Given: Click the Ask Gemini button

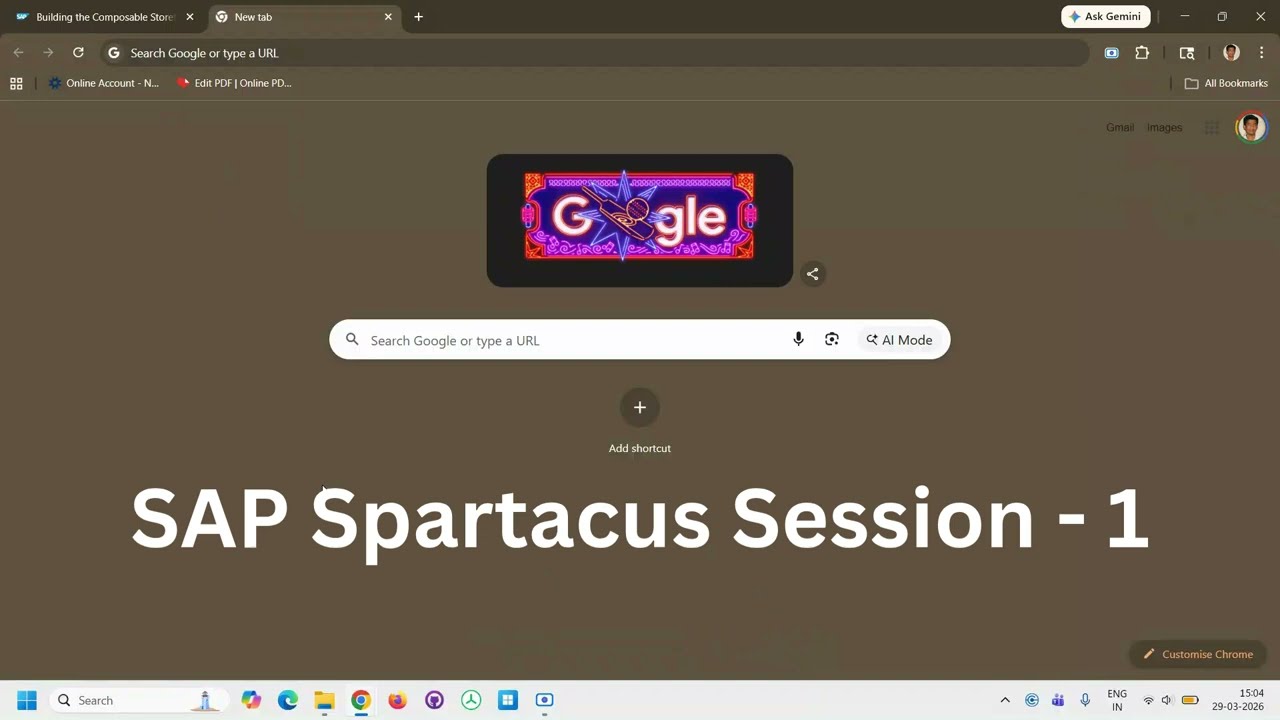Looking at the screenshot, I should click(1106, 17).
